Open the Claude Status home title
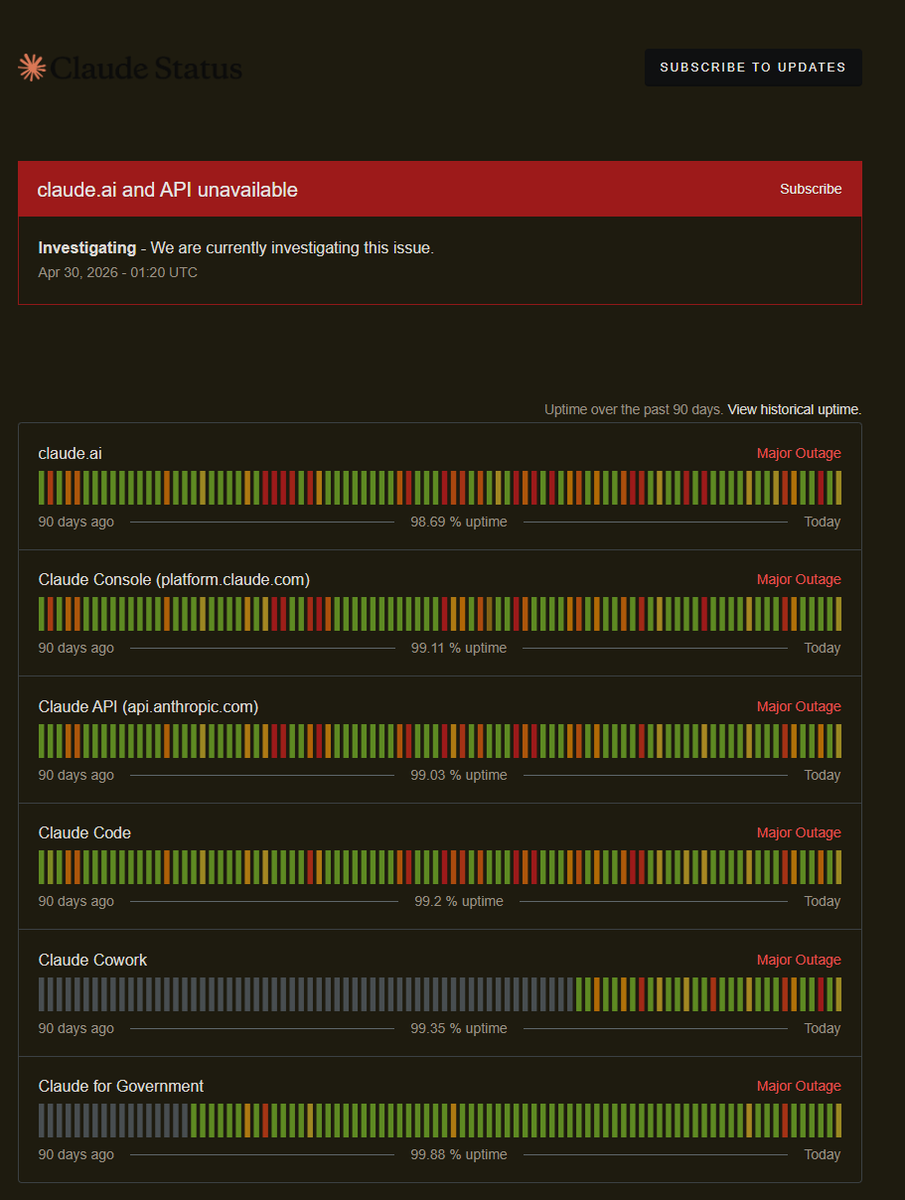The width and height of the screenshot is (905, 1200). click(x=146, y=68)
